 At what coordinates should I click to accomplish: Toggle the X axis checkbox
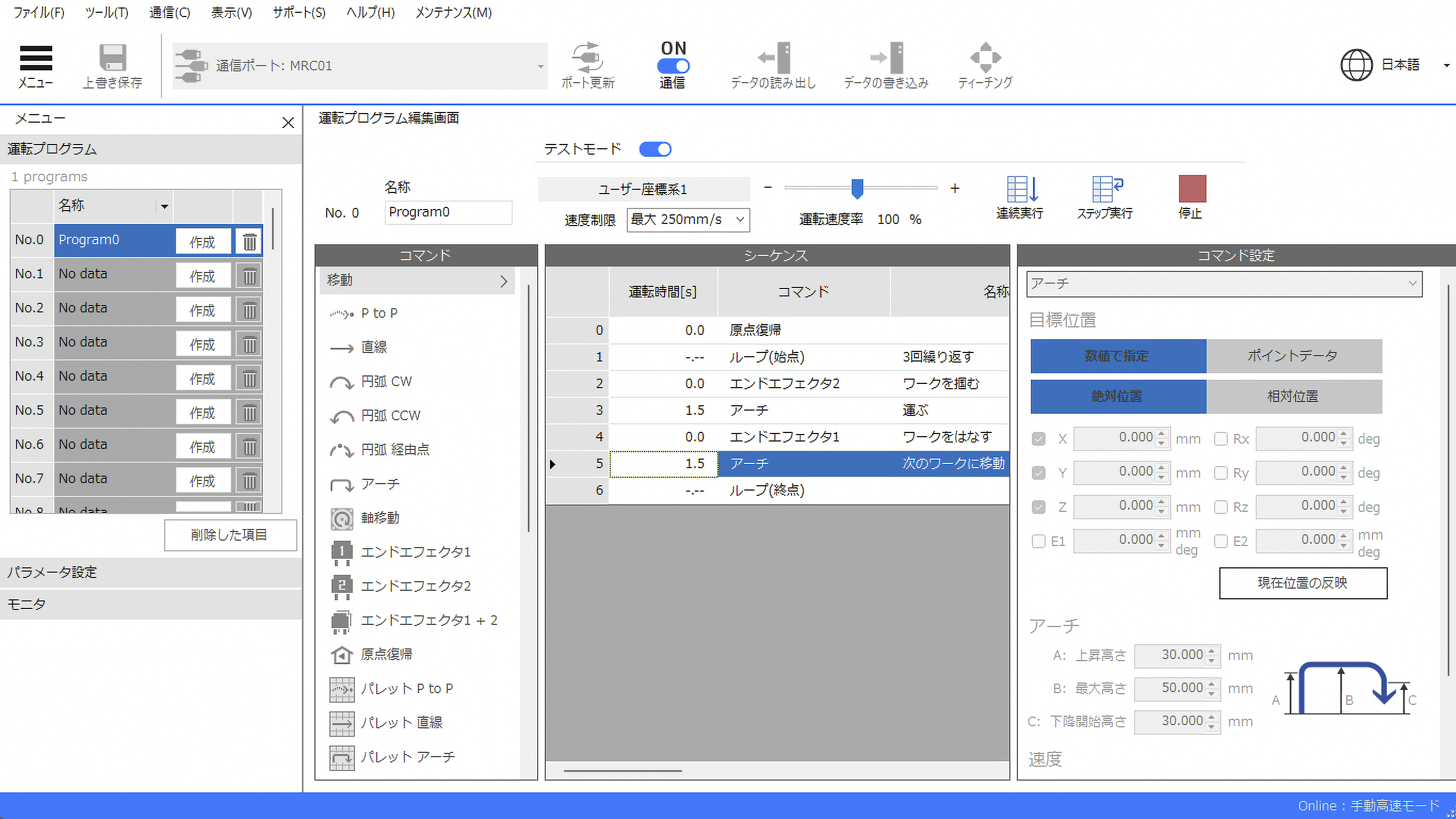1038,439
